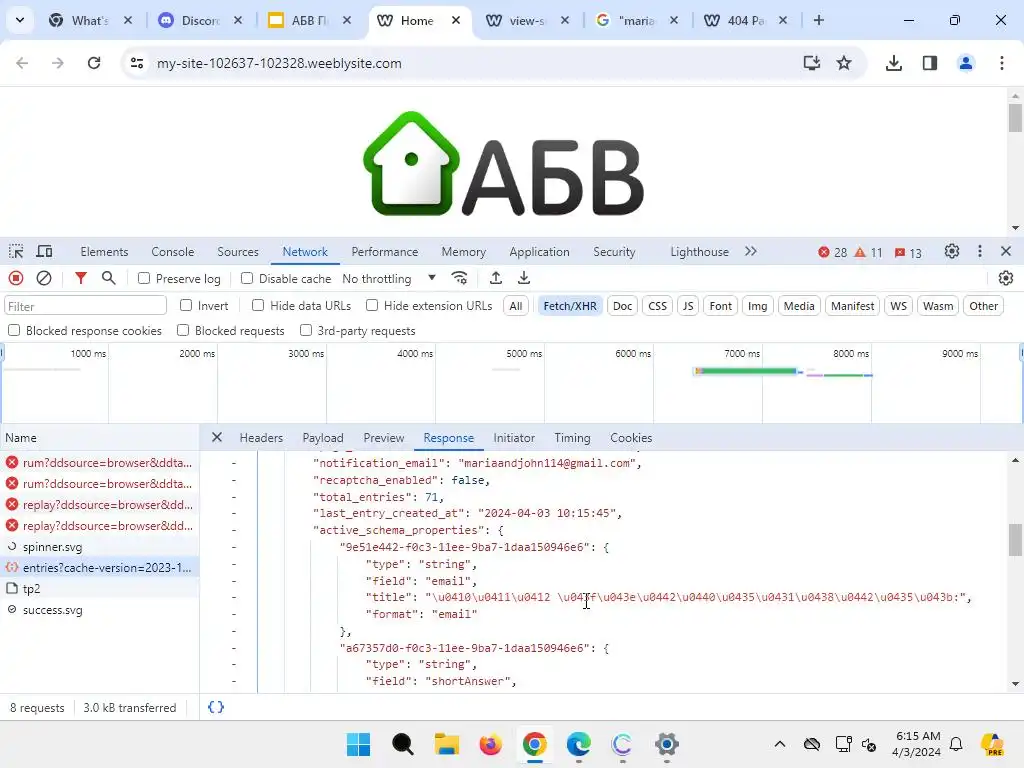Show the 13 issues counter

(x=908, y=252)
